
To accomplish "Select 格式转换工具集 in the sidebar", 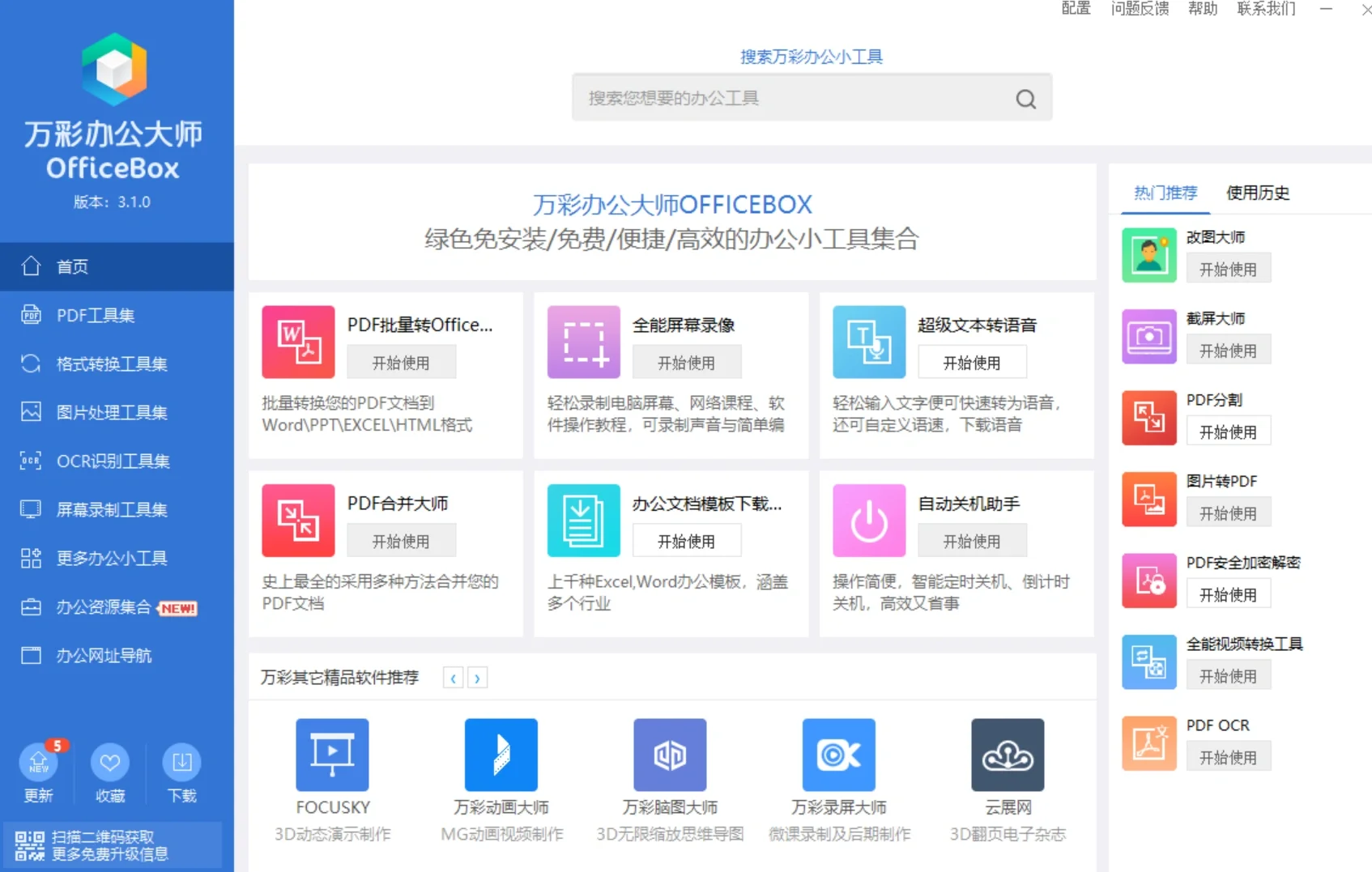I will [x=113, y=364].
